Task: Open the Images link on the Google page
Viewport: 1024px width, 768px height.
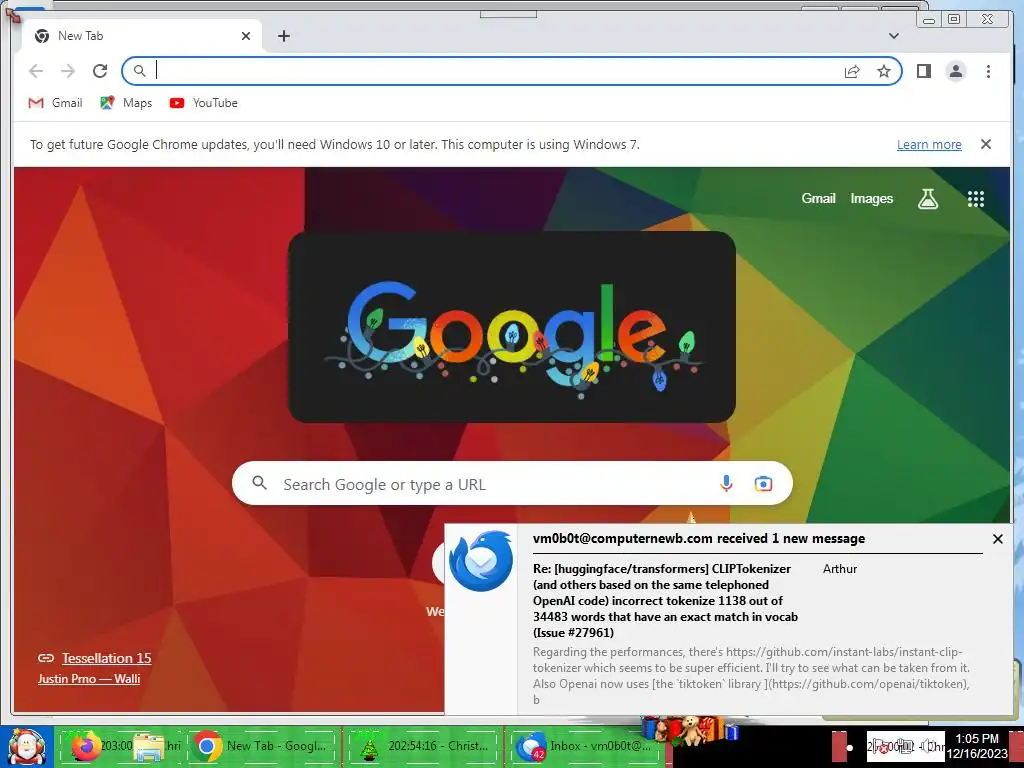Action: tap(871, 199)
